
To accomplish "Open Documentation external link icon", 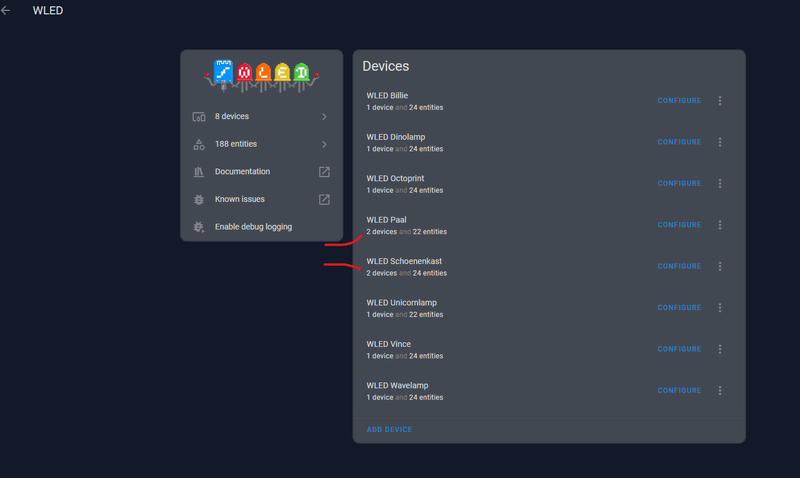I will coord(324,172).
